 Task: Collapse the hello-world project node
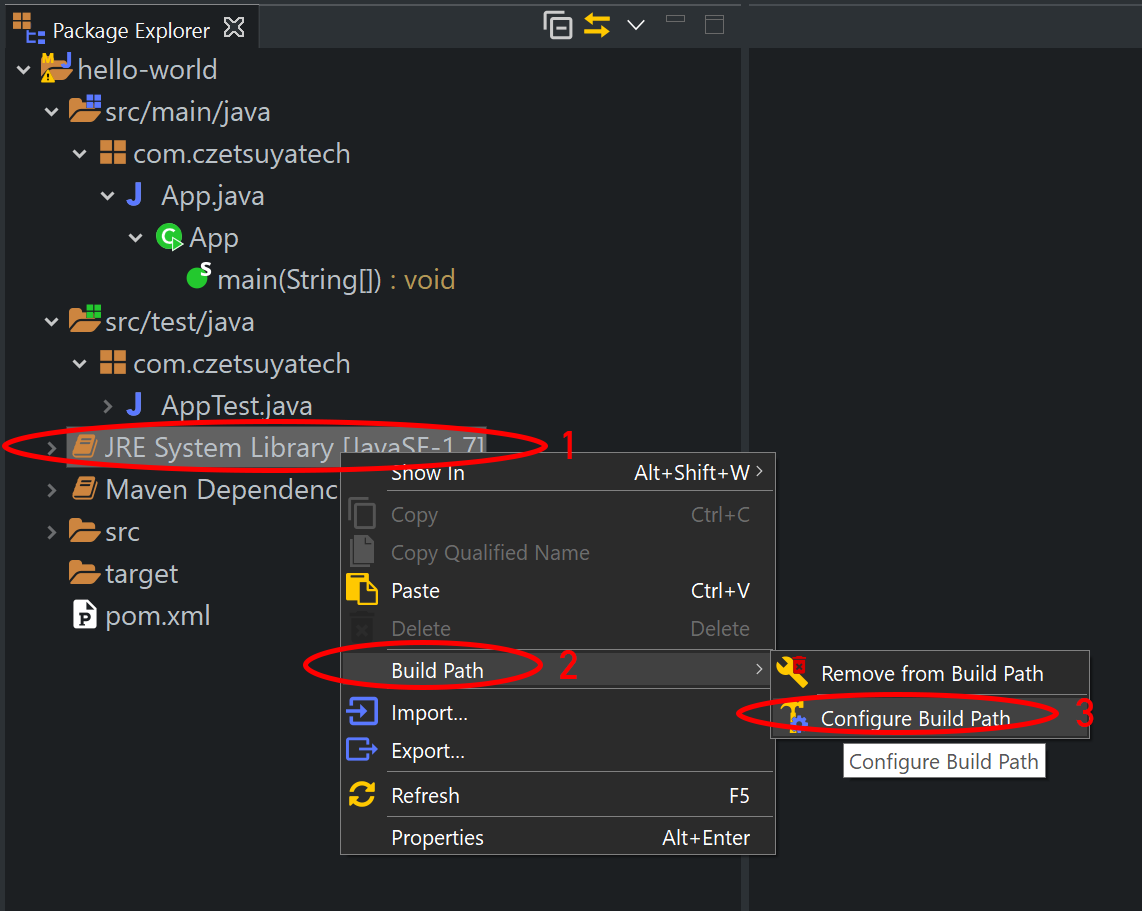(x=22, y=69)
